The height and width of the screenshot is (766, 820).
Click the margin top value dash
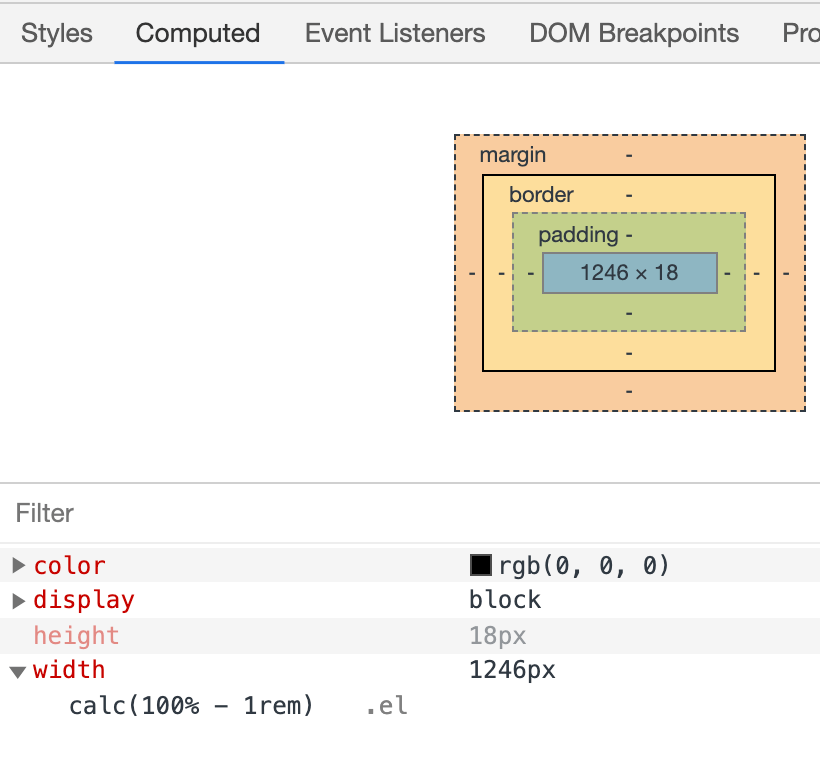[629, 155]
